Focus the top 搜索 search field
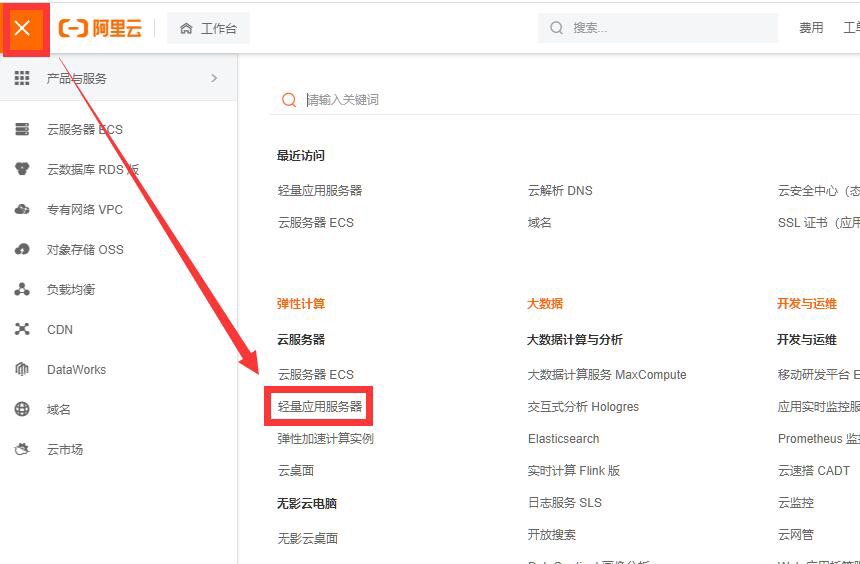Screen dimensions: 860x564 point(658,27)
